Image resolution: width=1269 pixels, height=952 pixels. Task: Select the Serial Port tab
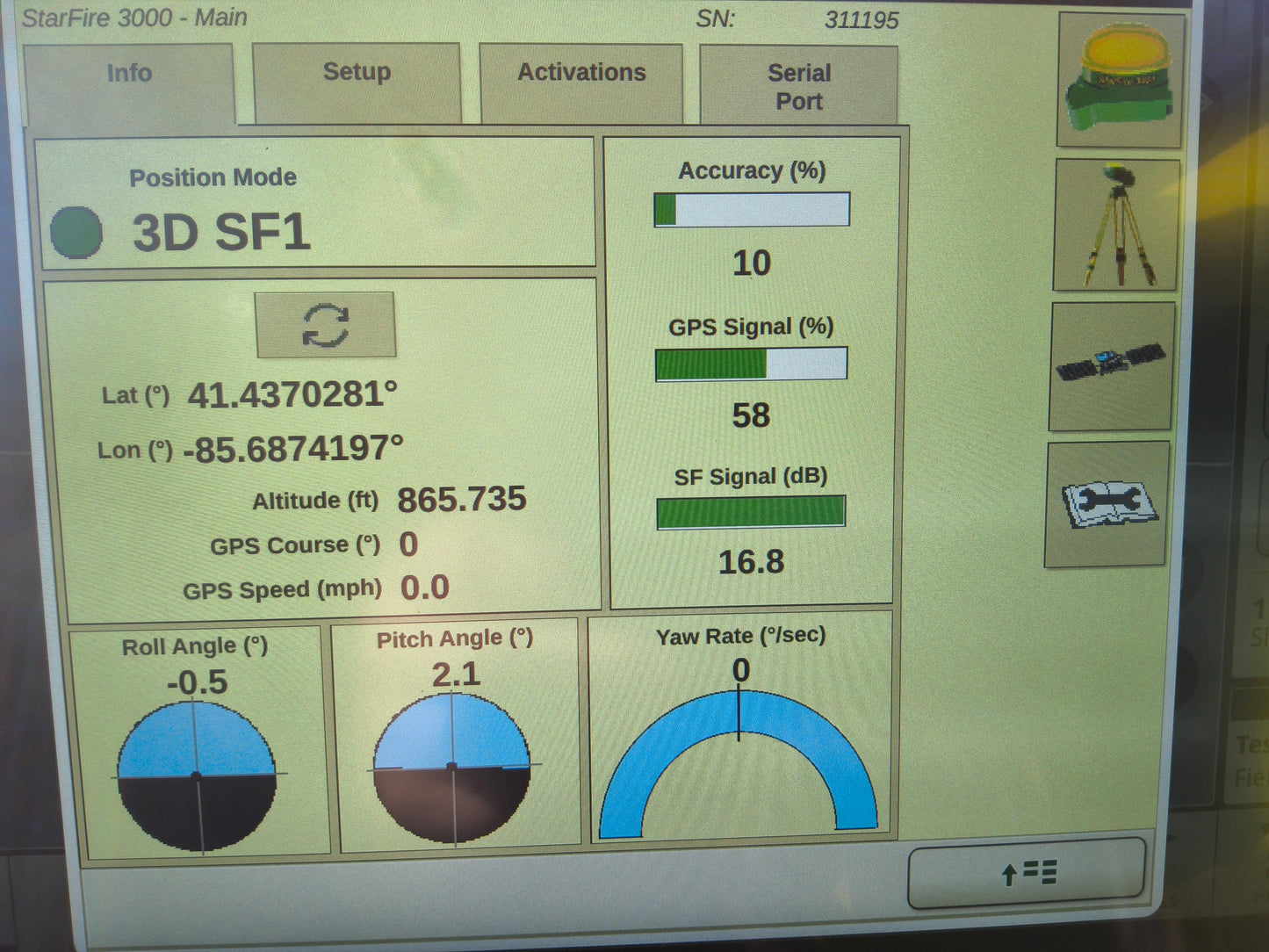click(797, 86)
